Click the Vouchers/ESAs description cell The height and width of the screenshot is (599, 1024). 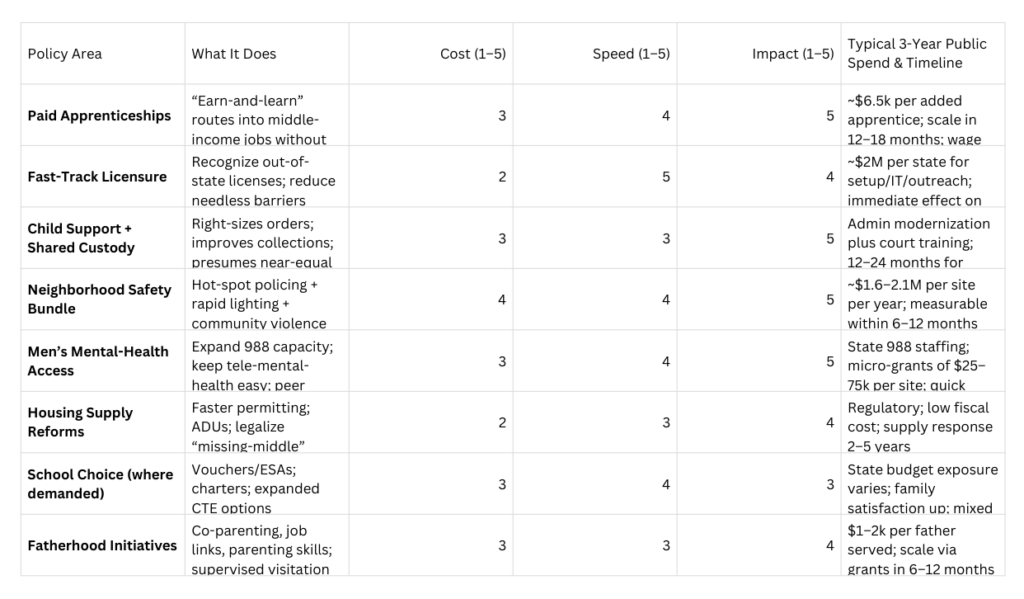click(266, 483)
